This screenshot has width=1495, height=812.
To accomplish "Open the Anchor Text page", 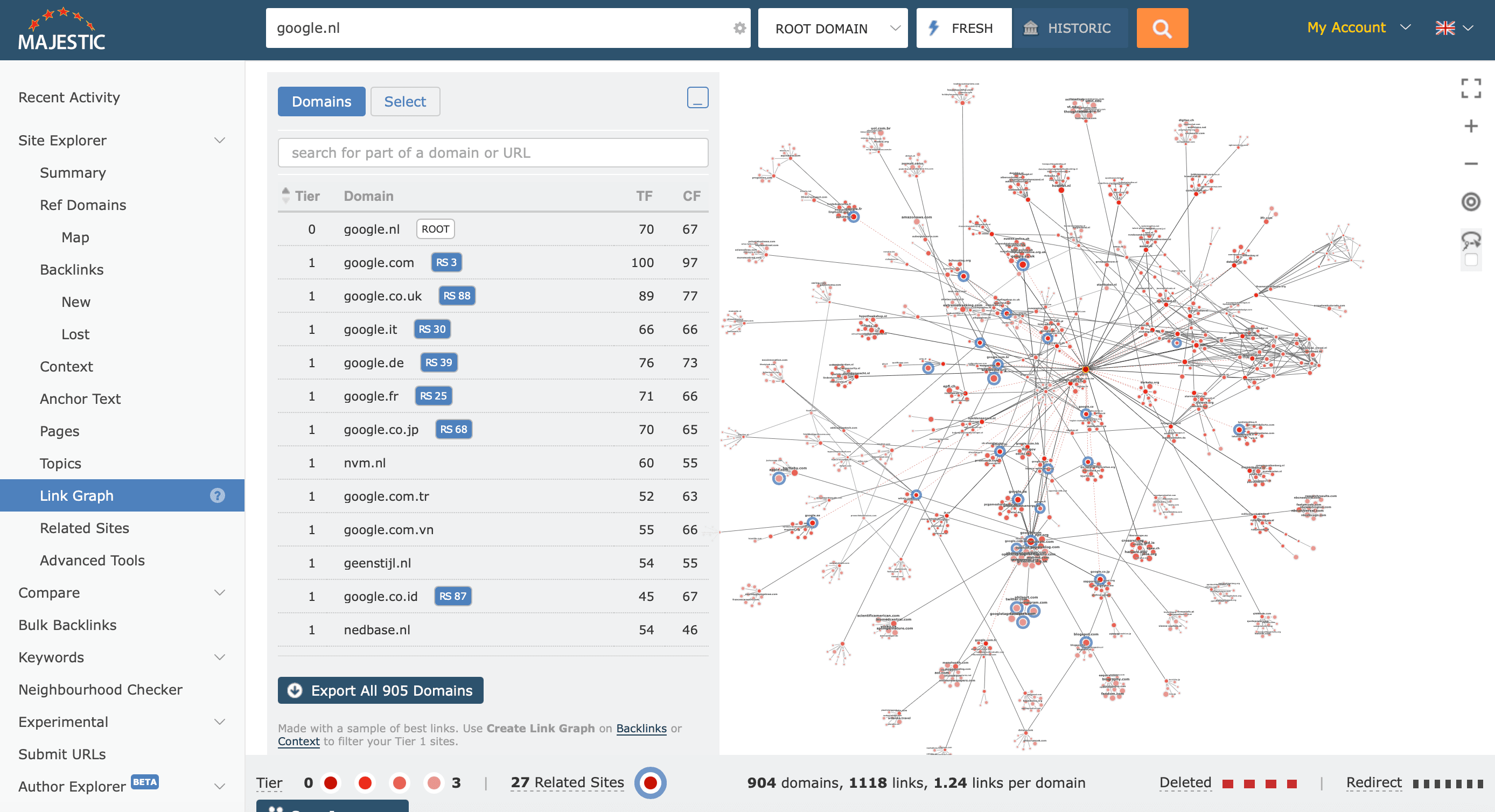I will click(80, 399).
